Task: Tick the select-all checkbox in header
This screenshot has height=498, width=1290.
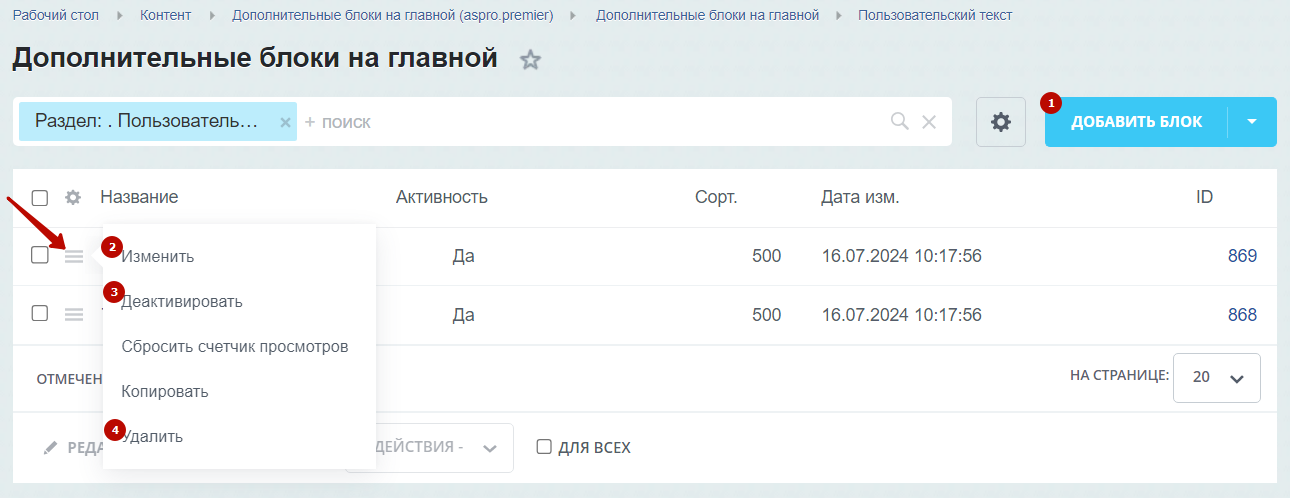Action: pyautogui.click(x=40, y=197)
